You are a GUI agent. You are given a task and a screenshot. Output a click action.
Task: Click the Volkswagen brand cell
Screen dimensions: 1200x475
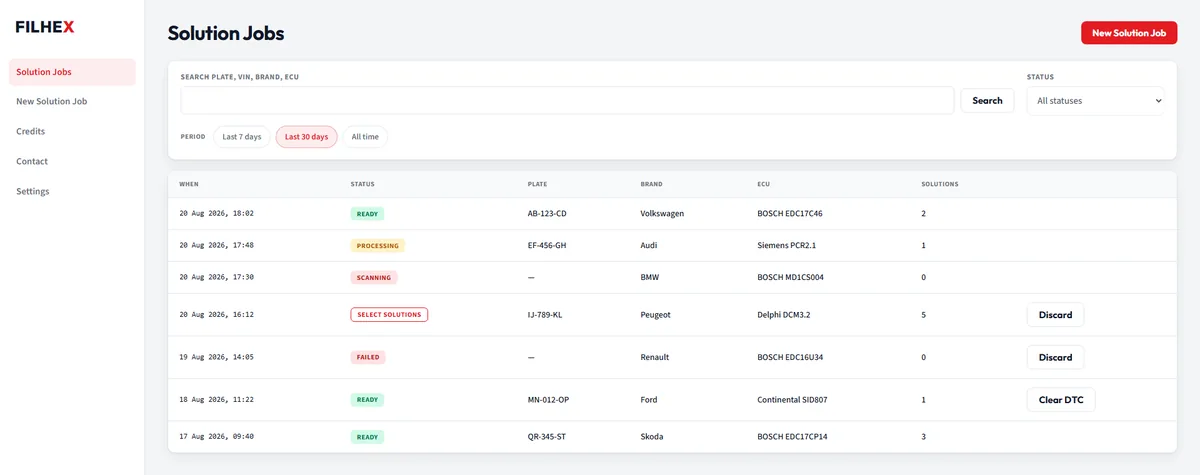[x=662, y=214]
